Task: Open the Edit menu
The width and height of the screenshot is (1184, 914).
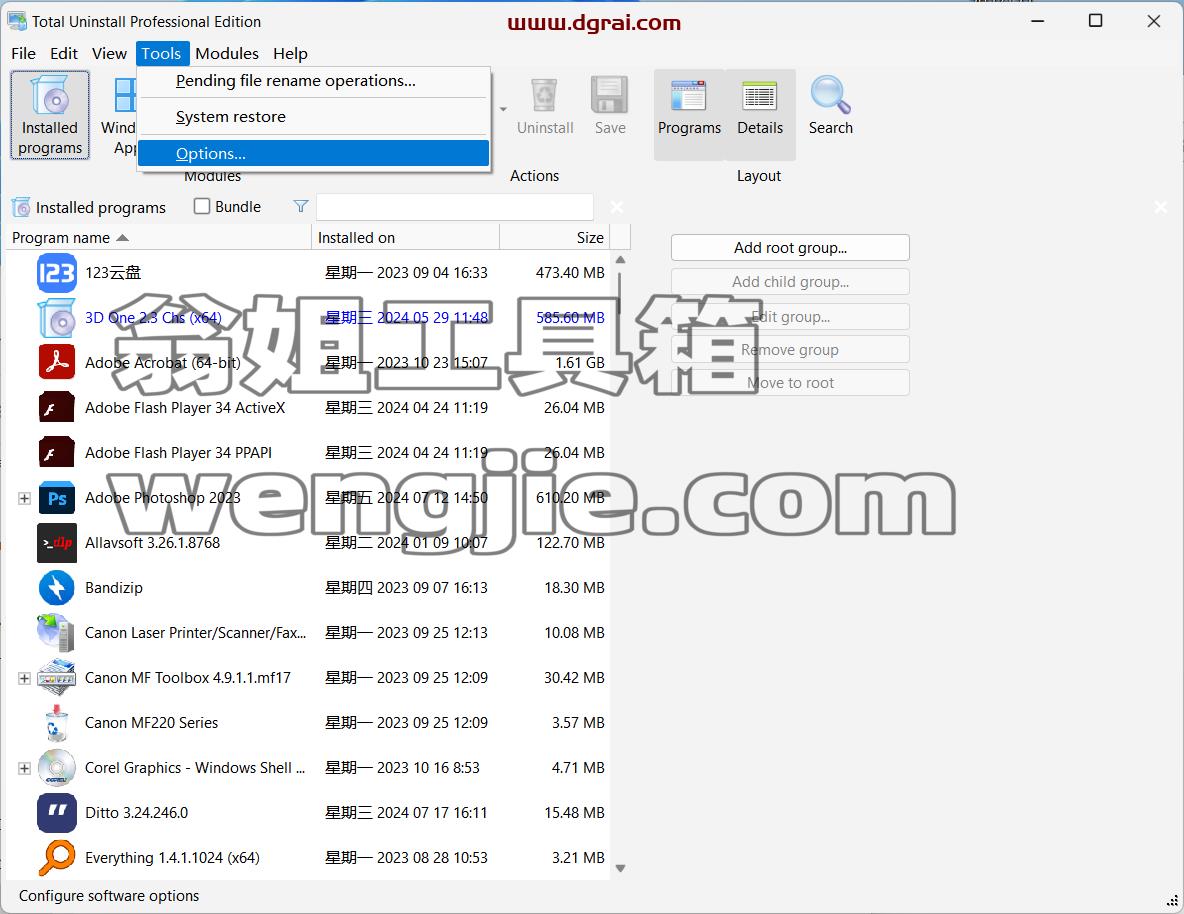Action: 64,54
